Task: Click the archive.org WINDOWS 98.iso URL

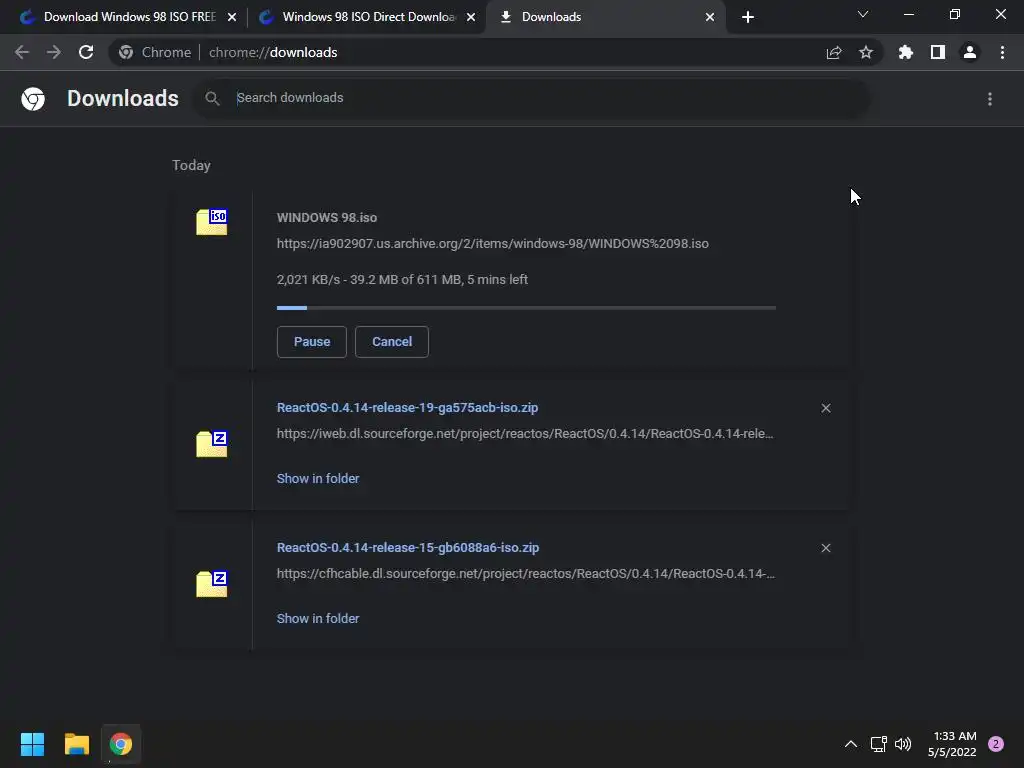Action: [493, 244]
